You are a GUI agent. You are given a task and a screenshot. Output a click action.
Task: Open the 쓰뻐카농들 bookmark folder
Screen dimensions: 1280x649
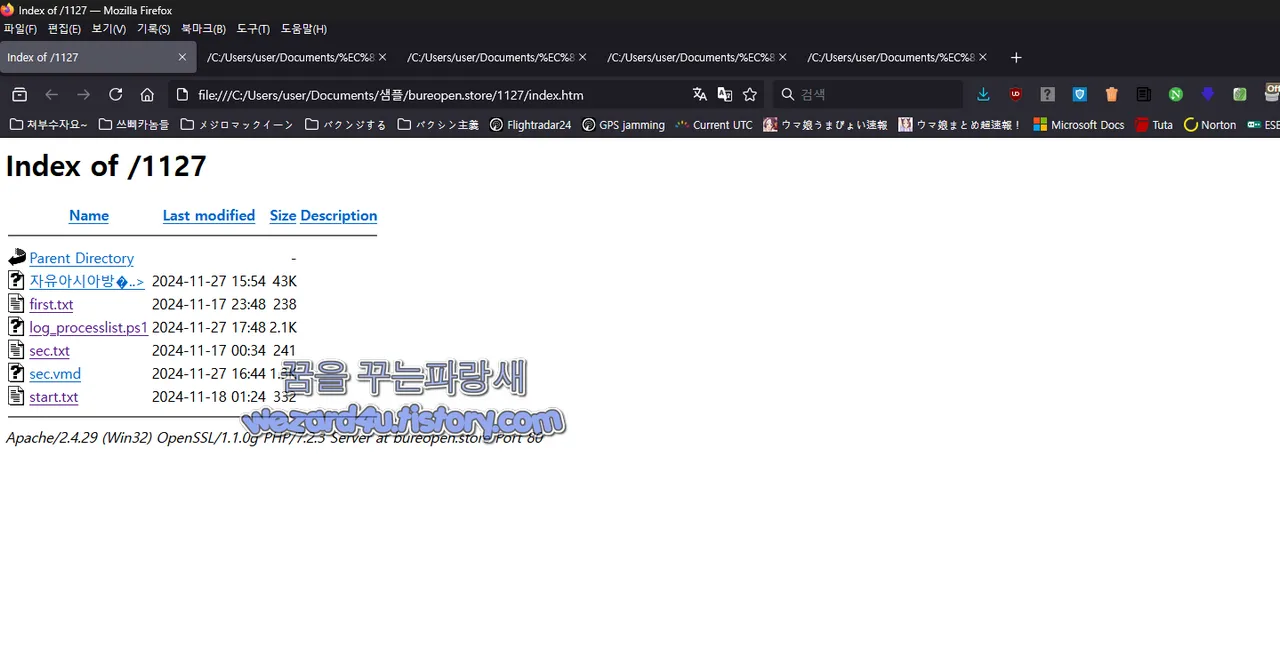[134, 125]
